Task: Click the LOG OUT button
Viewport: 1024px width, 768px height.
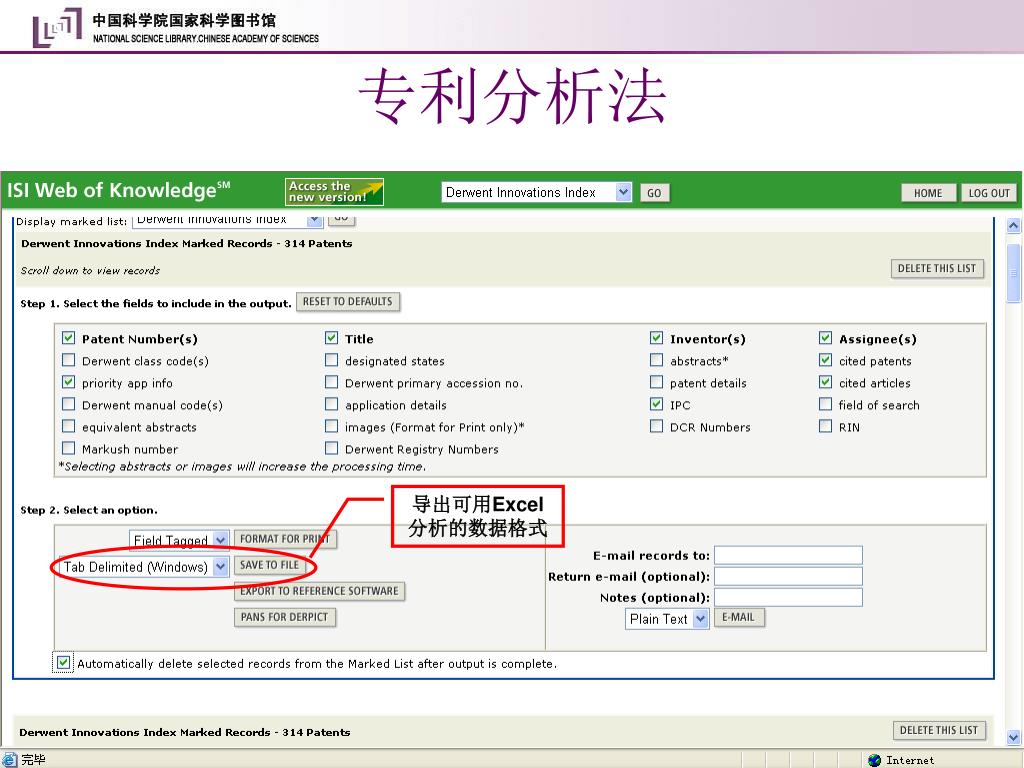Action: [x=989, y=193]
